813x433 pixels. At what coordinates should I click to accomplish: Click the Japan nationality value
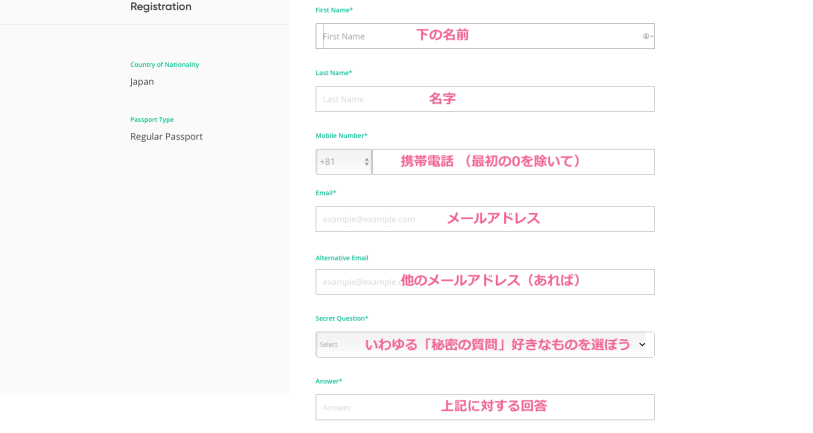142,82
